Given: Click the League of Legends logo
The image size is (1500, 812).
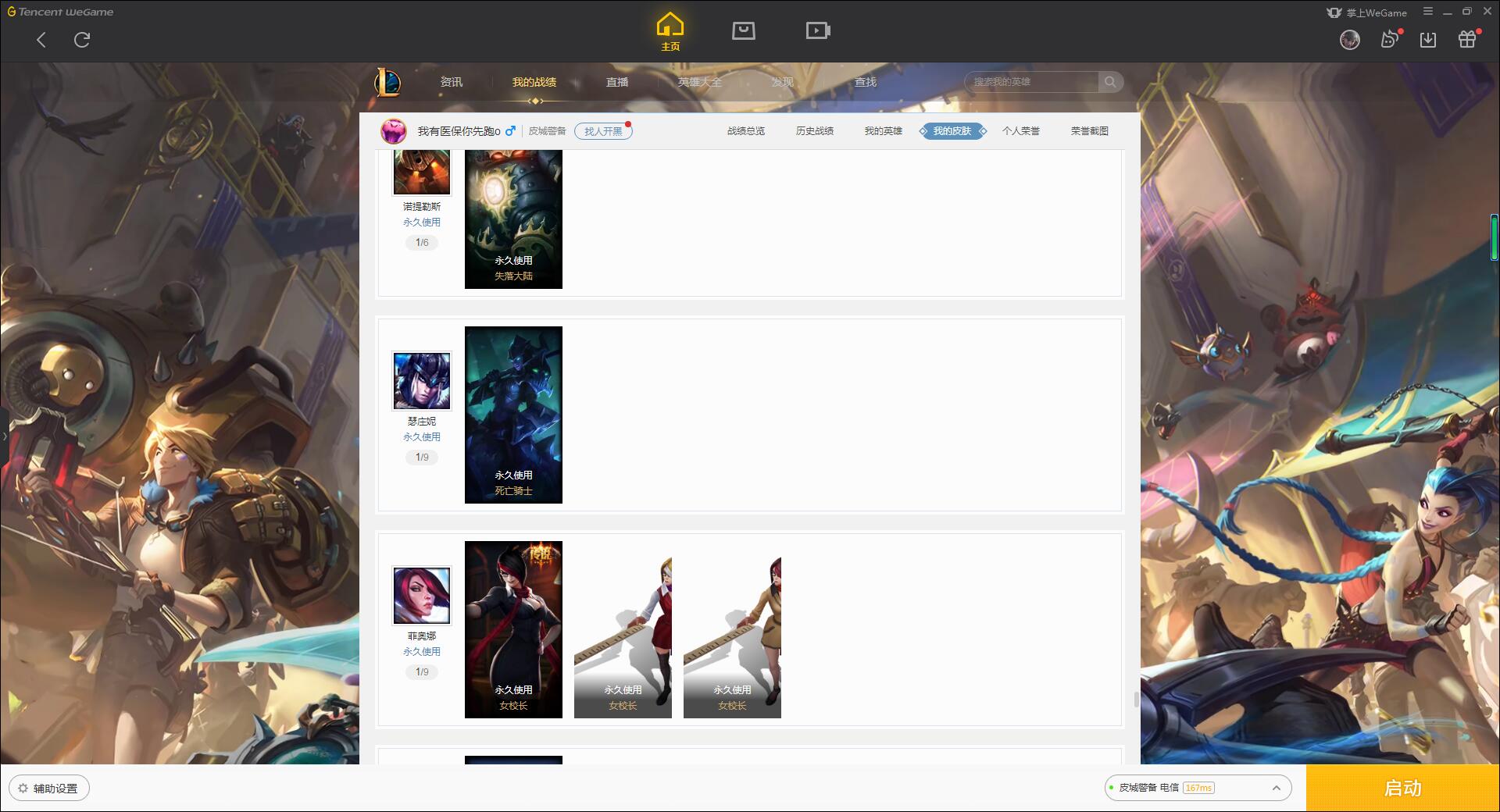Looking at the screenshot, I should coord(387,81).
